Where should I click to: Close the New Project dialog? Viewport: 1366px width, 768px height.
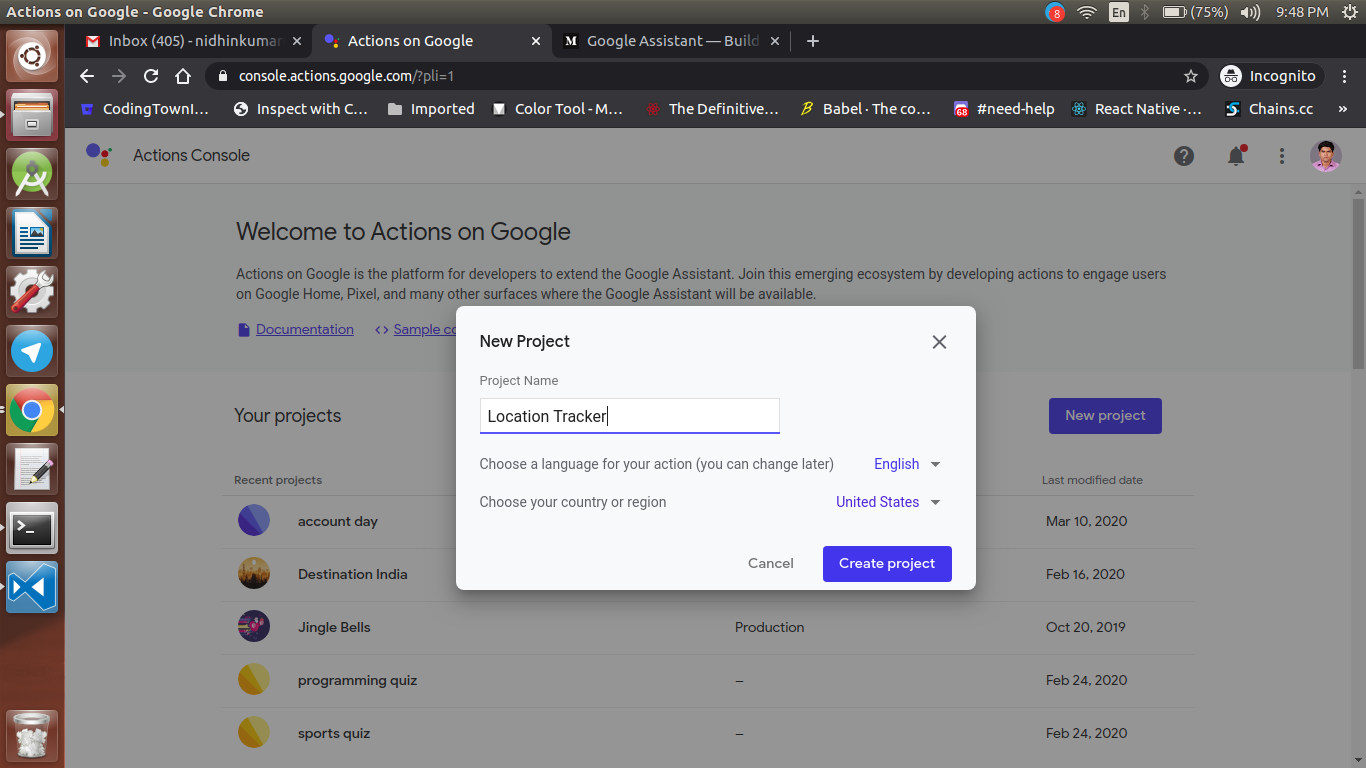(x=939, y=342)
